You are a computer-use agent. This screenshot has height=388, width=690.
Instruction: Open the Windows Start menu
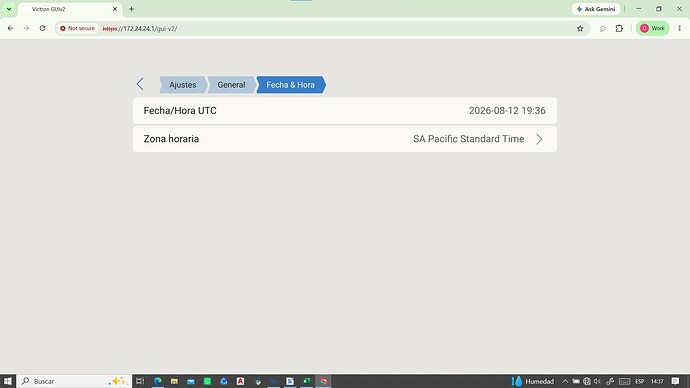(7, 381)
